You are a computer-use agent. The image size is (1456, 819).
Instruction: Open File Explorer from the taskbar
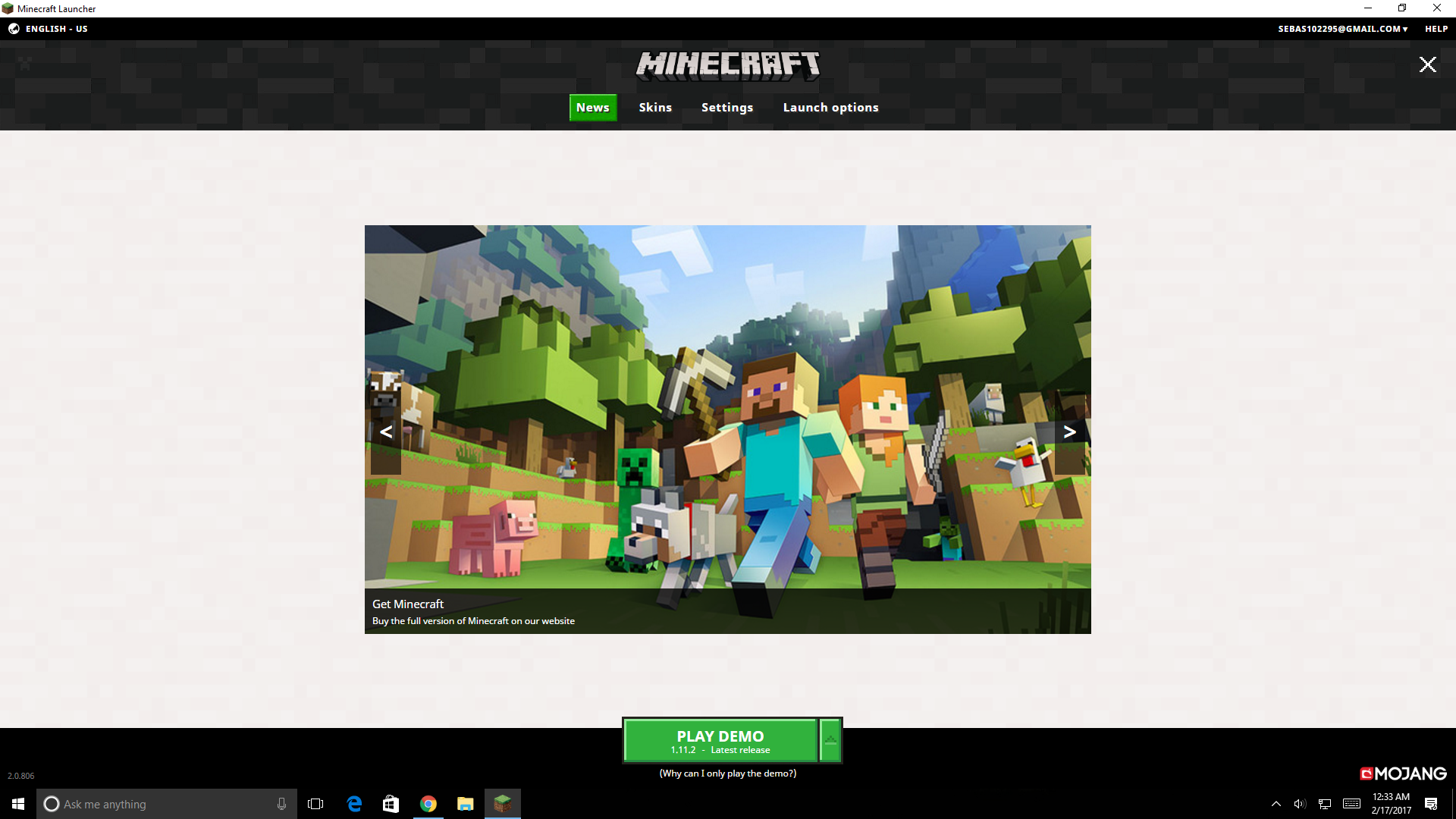point(465,804)
